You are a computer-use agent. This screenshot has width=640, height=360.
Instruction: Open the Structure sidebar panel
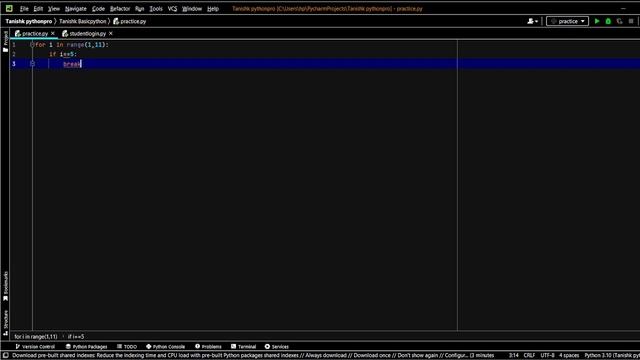pyautogui.click(x=5, y=322)
